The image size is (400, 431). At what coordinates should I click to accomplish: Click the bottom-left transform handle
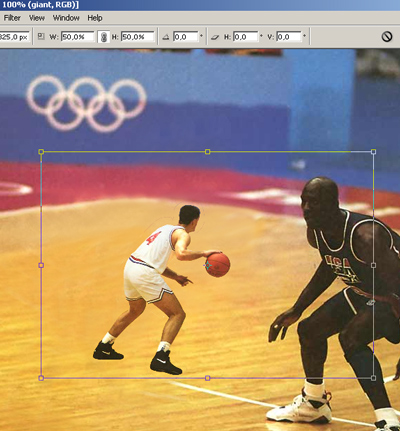click(41, 378)
